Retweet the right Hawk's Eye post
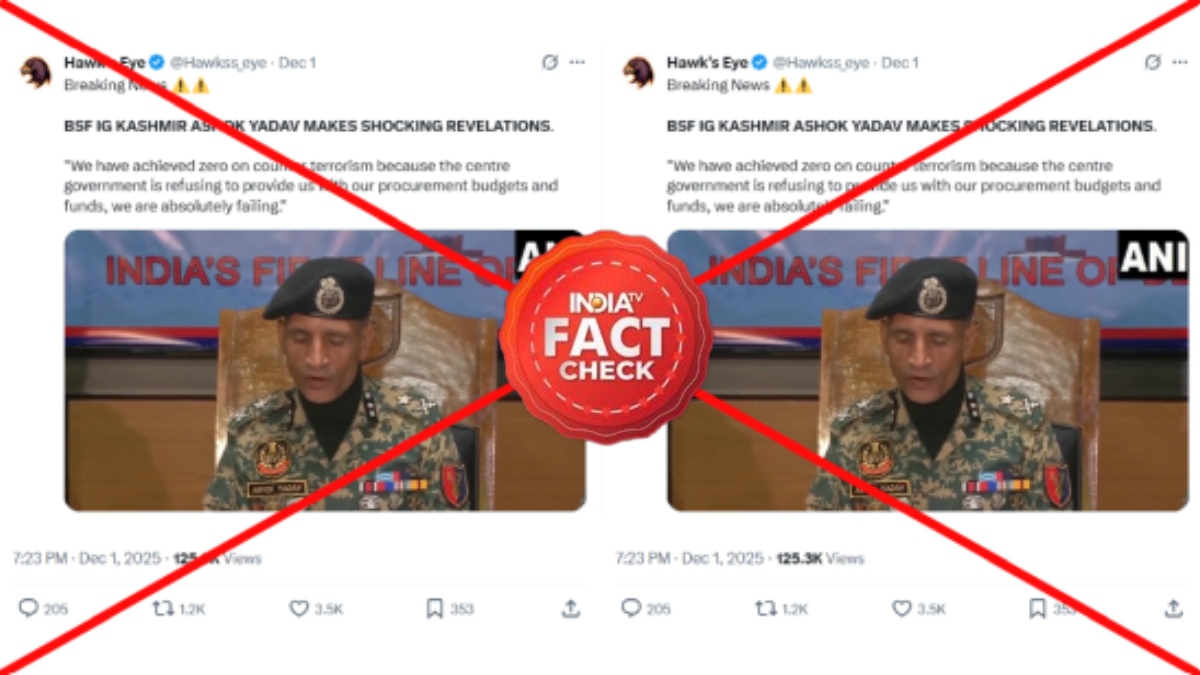This screenshot has height=675, width=1200. (765, 607)
